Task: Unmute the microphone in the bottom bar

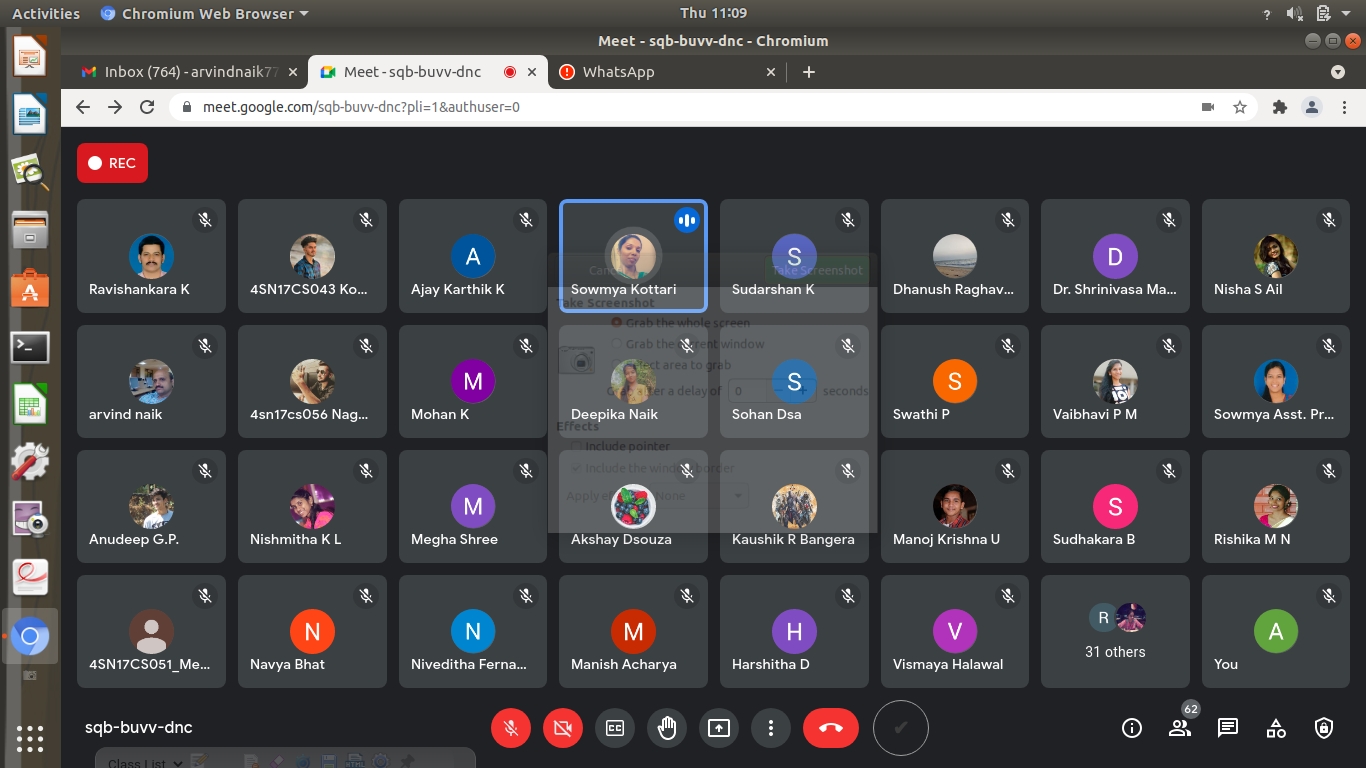Action: click(511, 729)
